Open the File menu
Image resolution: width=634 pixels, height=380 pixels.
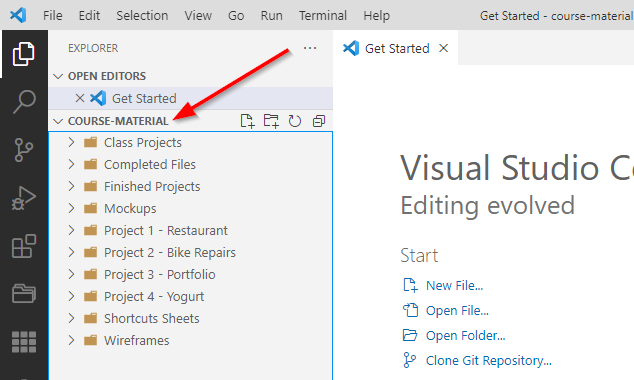53,15
